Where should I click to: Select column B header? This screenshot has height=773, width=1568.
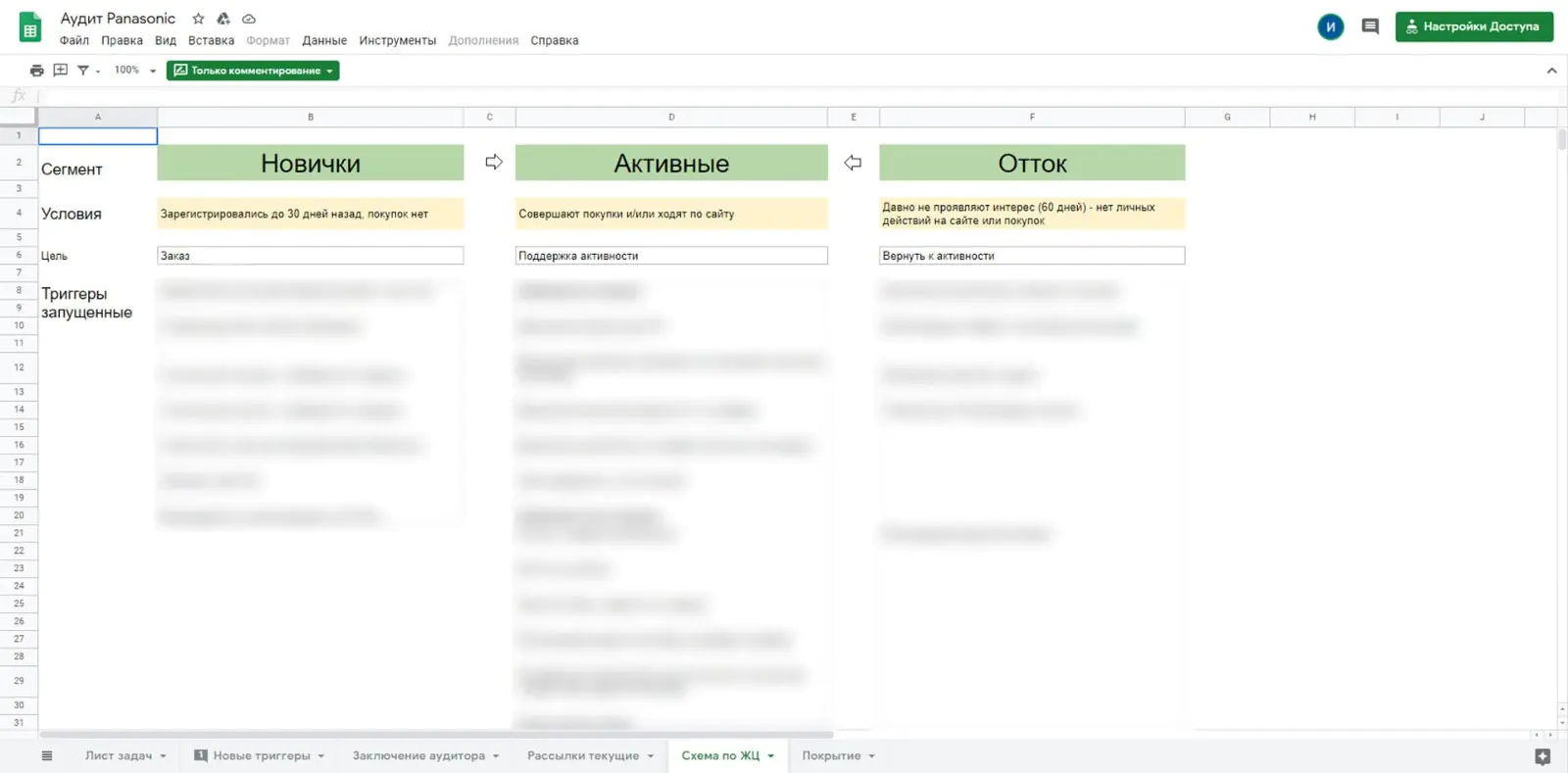pos(311,117)
